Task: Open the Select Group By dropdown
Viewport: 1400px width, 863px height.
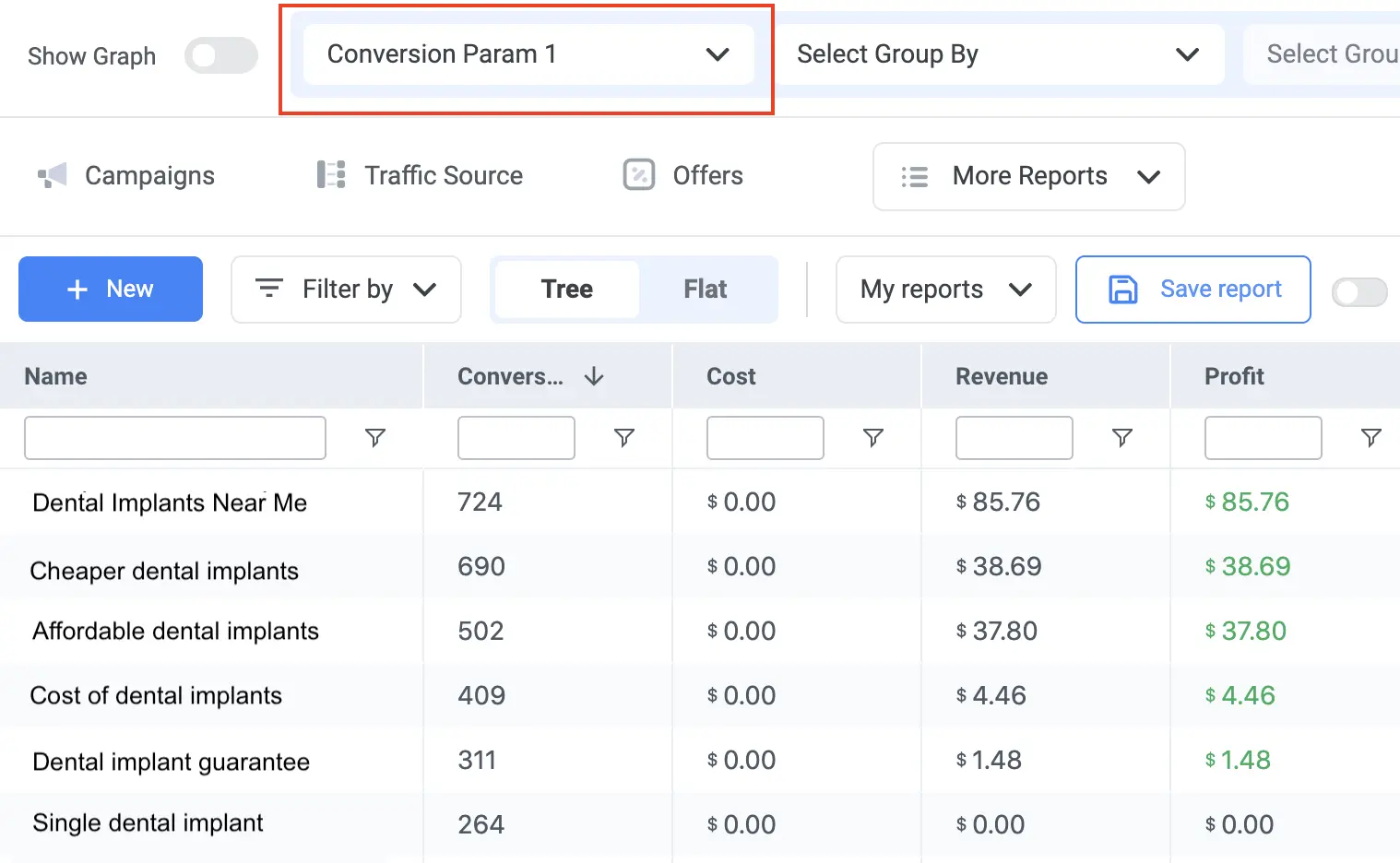Action: pyautogui.click(x=999, y=54)
